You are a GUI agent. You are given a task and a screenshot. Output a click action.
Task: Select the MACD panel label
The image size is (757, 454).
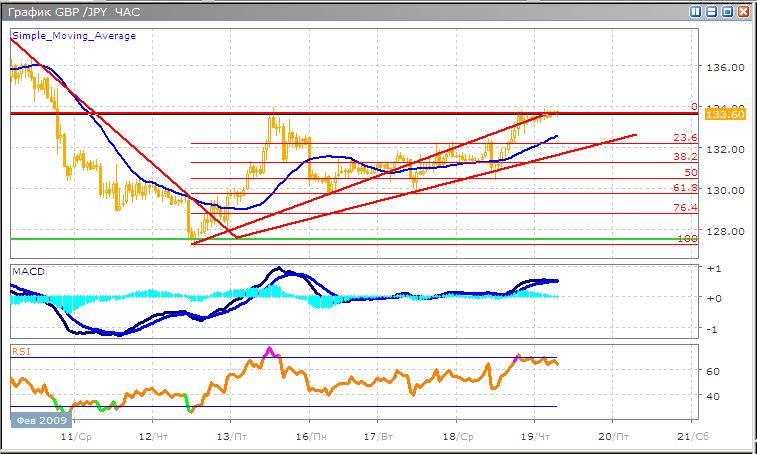(29, 271)
